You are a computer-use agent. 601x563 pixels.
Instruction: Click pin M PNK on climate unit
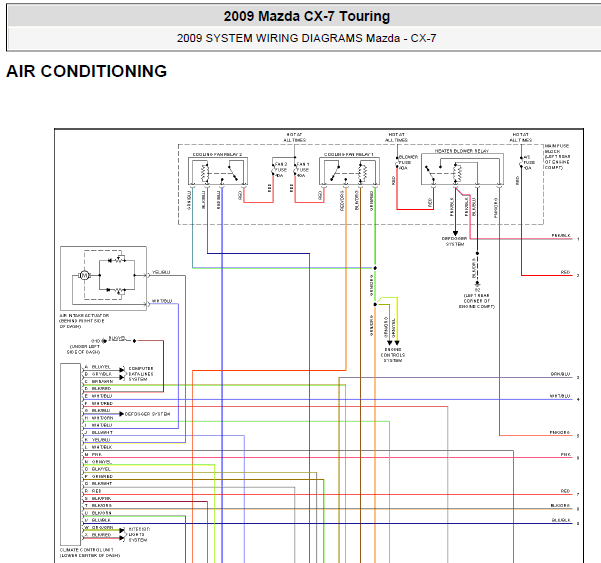(93, 454)
